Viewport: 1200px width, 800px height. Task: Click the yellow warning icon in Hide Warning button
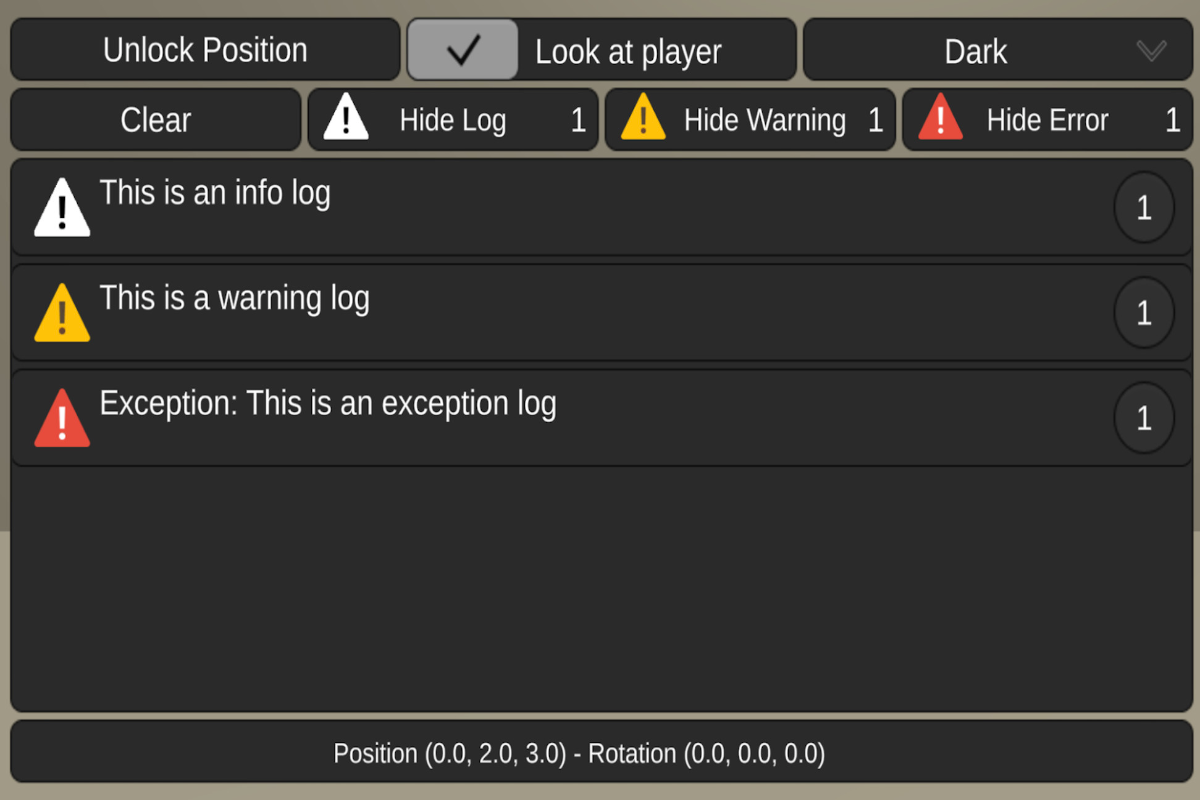[643, 118]
